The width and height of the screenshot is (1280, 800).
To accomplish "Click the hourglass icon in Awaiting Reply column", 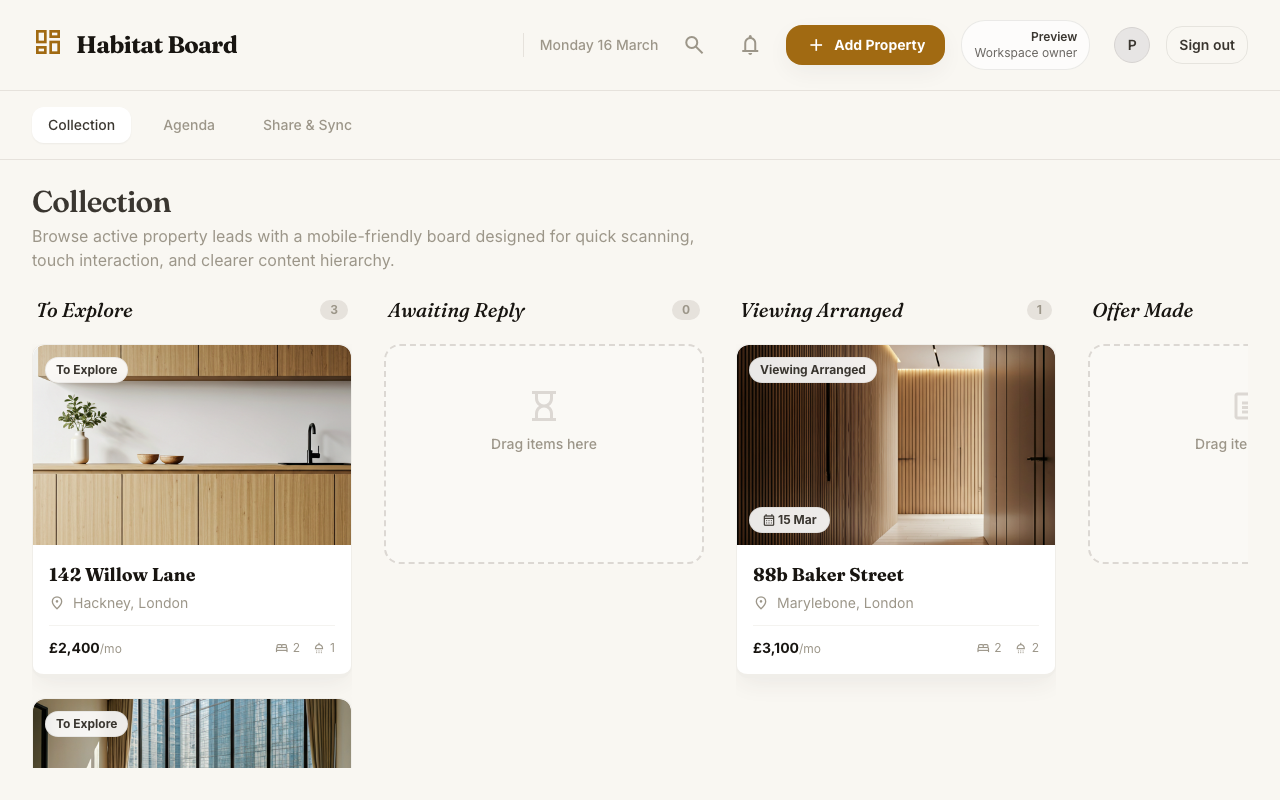I will 543,407.
